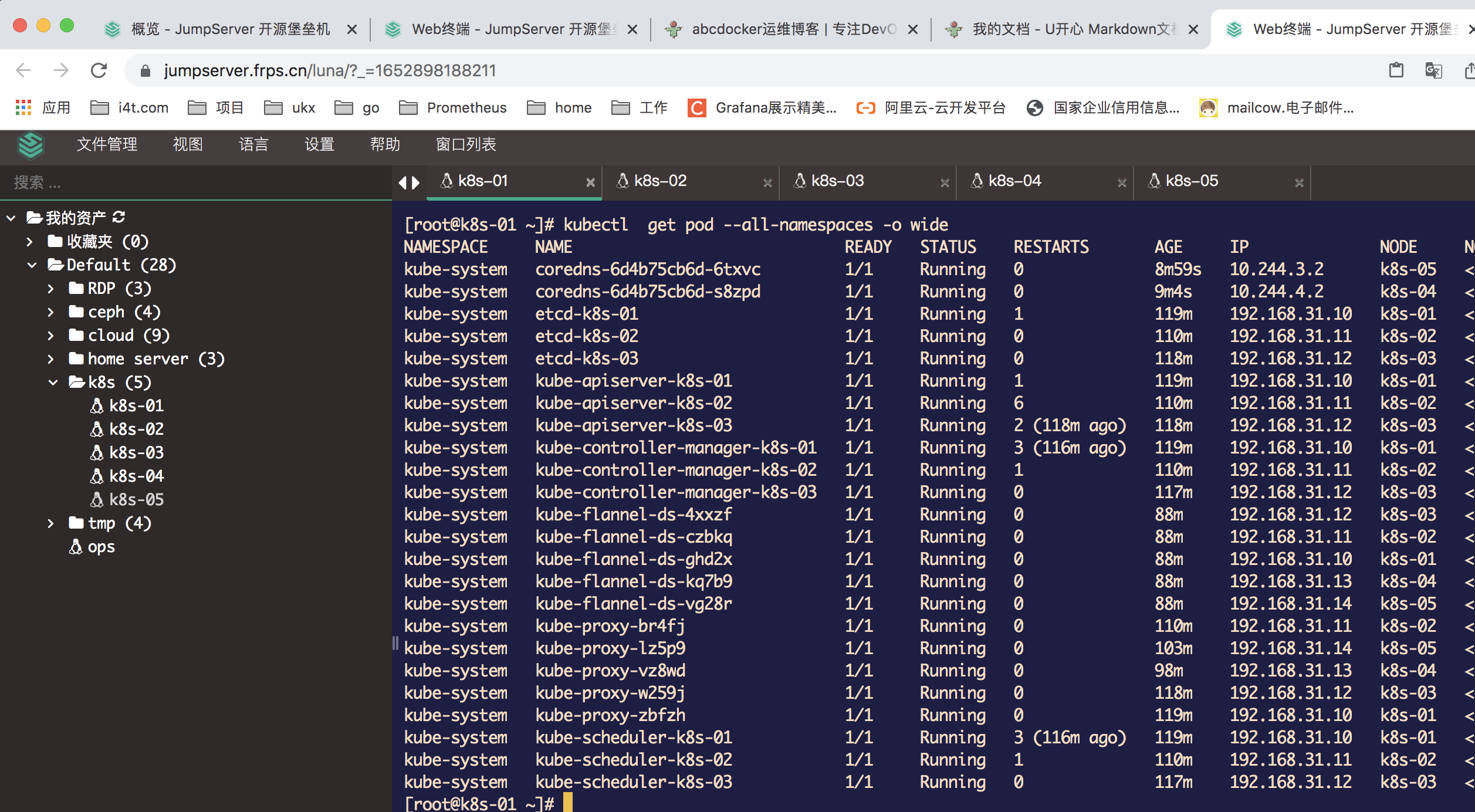Open the 设置 menu
The height and width of the screenshot is (812, 1475).
pos(319,145)
